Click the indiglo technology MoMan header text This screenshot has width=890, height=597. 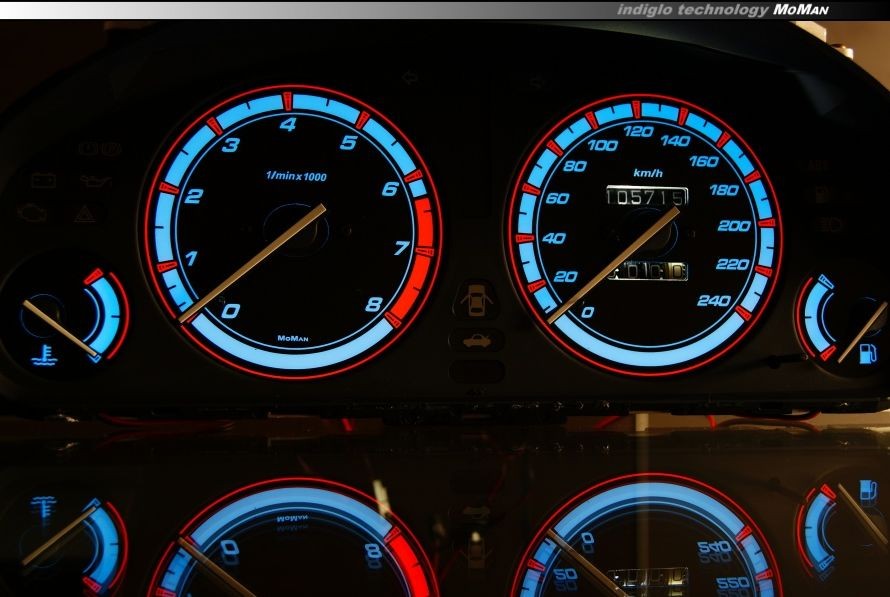(x=722, y=9)
